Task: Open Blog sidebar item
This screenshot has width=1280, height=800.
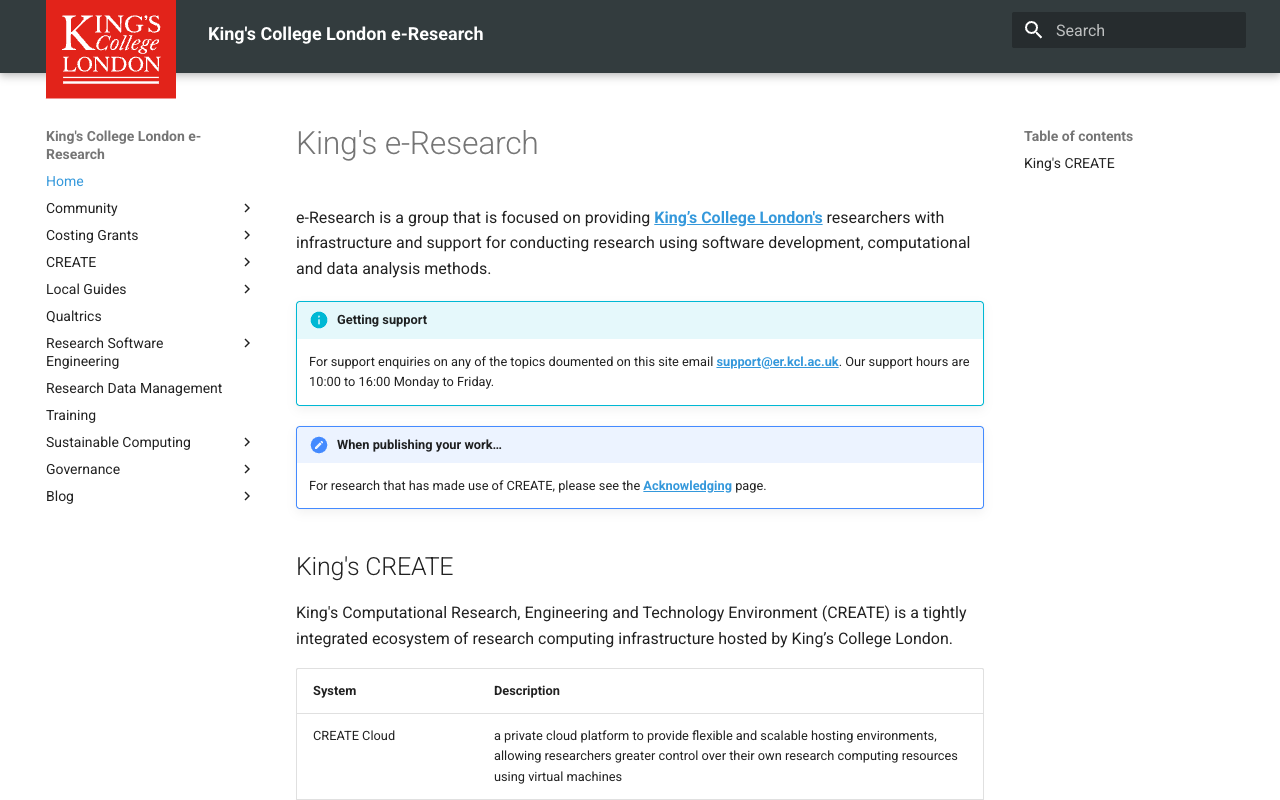Action: click(x=60, y=496)
